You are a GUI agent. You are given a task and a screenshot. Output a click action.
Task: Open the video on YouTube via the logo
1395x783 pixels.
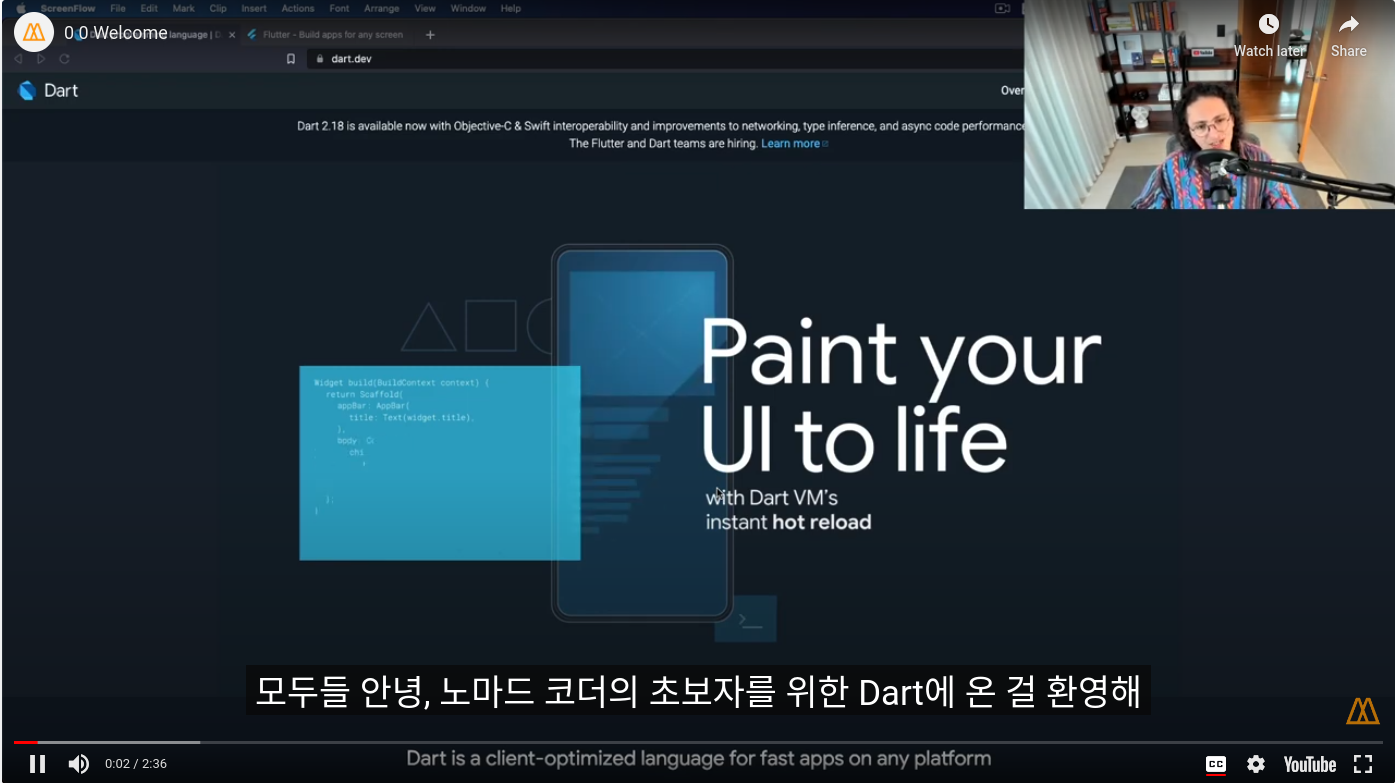[x=1310, y=764]
